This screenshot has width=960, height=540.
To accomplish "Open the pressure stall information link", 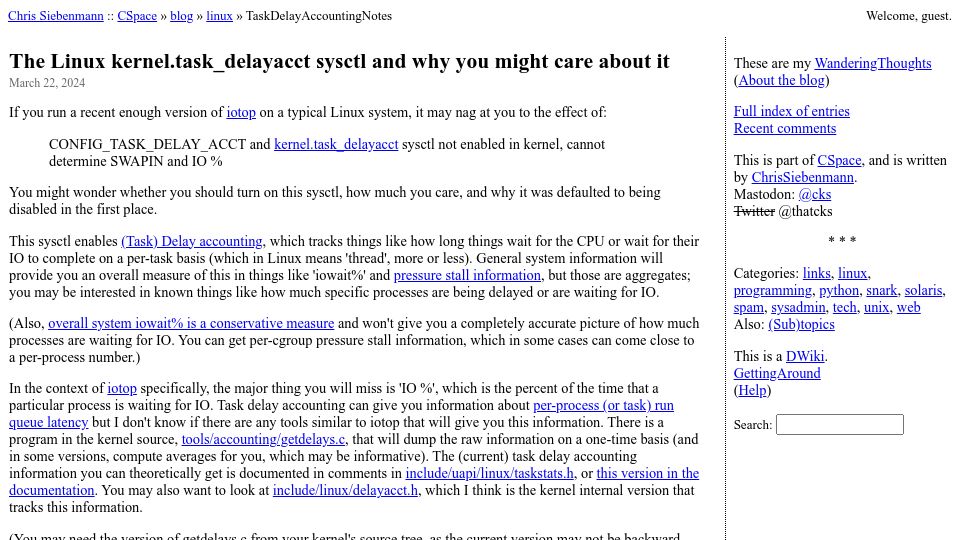I will 467,276.
